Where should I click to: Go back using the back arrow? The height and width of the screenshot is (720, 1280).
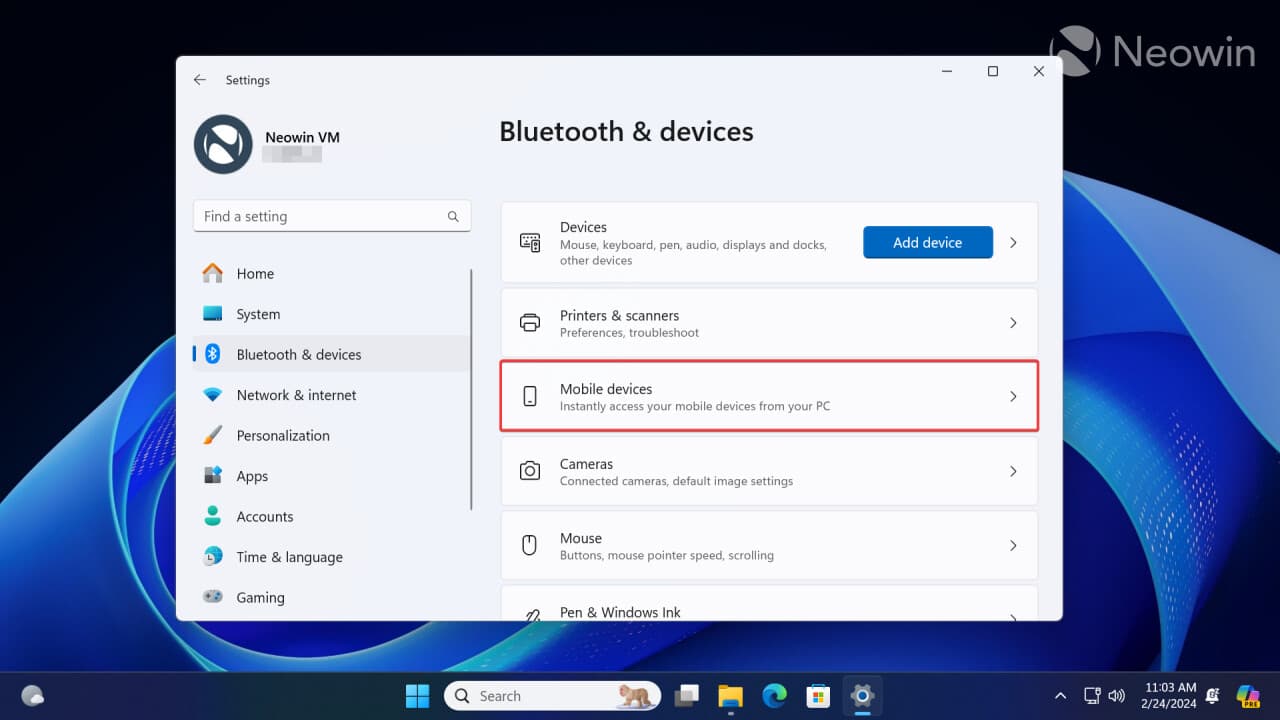pos(199,79)
